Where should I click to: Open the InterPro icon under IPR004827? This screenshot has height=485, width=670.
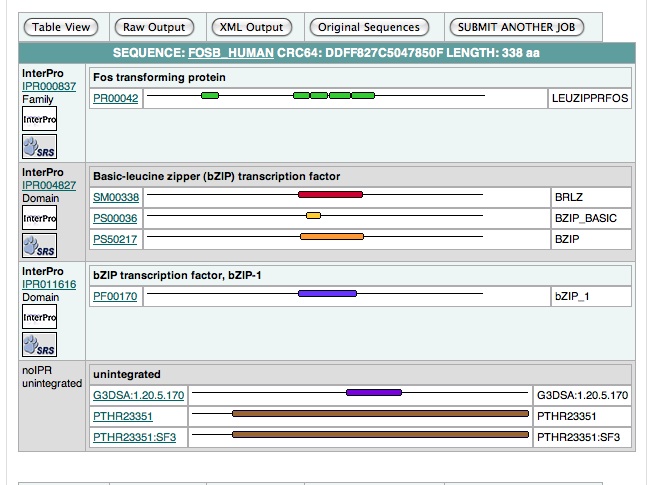[x=39, y=218]
